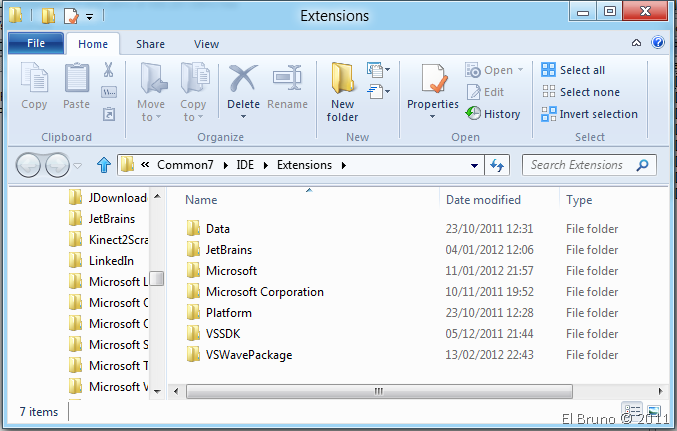Click the Up arrow navigation button
Image resolution: width=677 pixels, height=431 pixels.
pyautogui.click(x=103, y=165)
